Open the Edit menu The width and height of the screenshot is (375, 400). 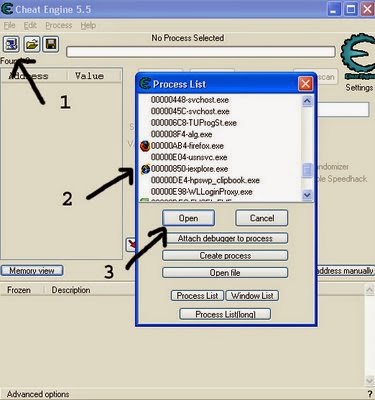[30, 25]
